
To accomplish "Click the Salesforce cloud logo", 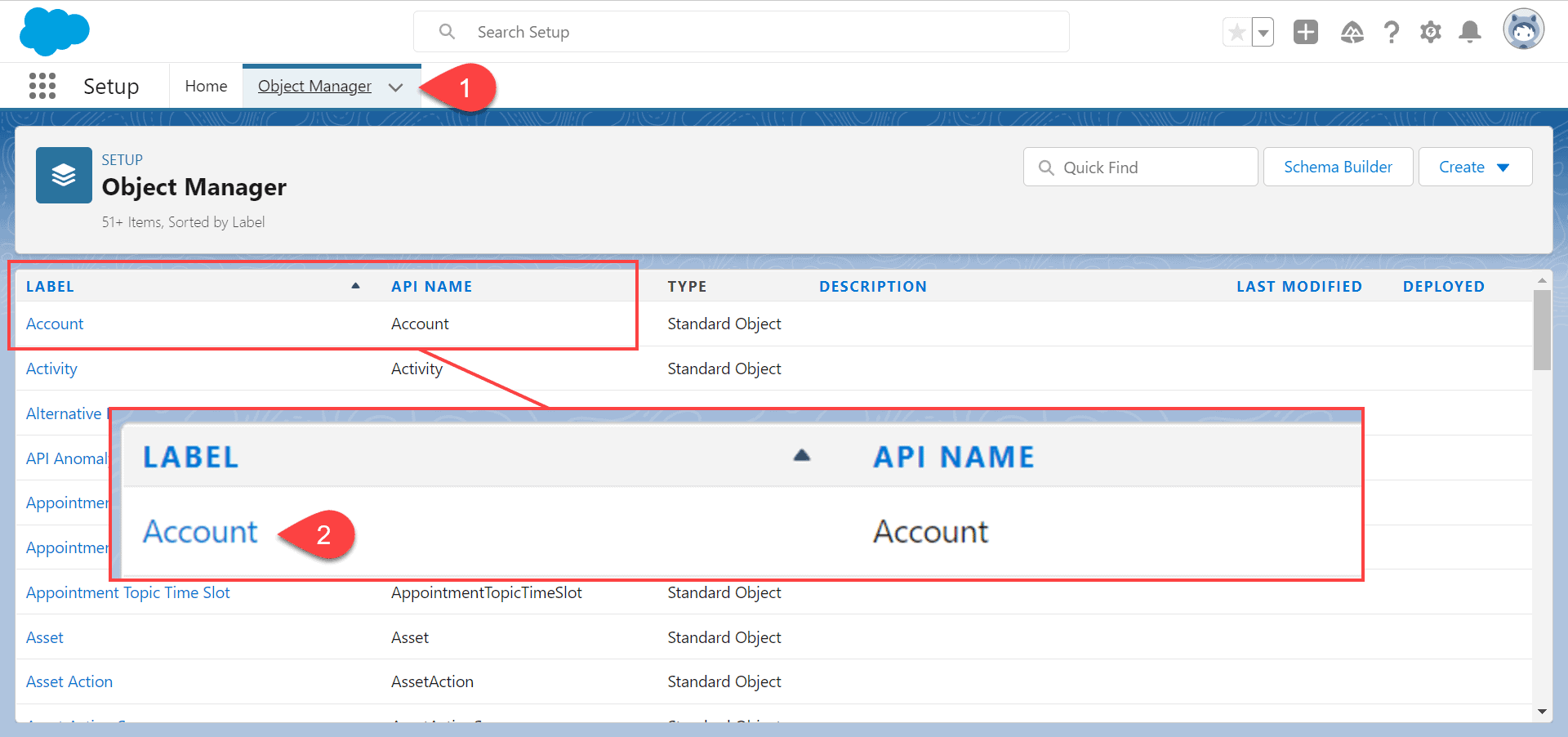I will (x=53, y=31).
